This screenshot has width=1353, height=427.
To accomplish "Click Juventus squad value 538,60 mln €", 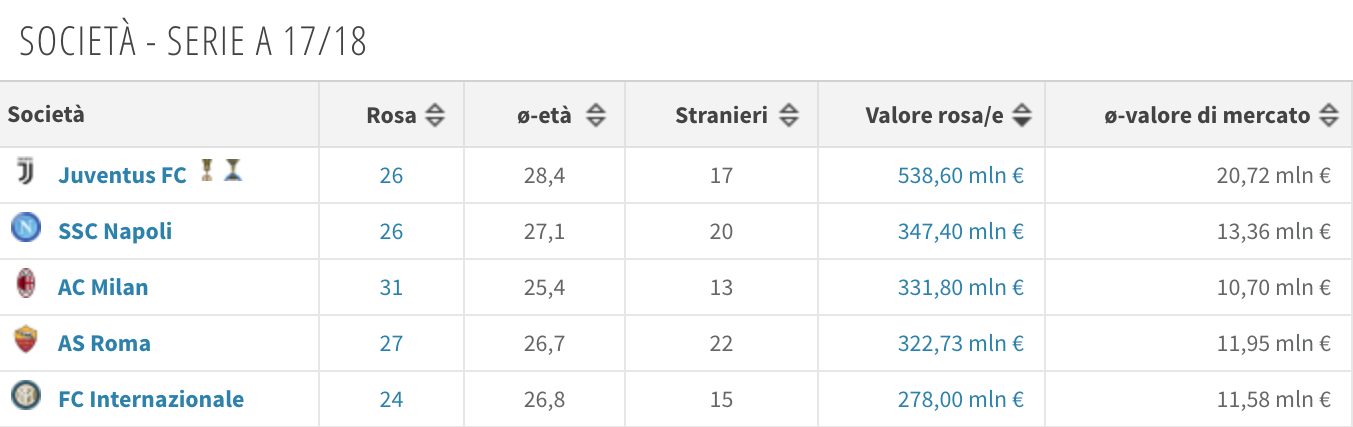I will (x=961, y=175).
